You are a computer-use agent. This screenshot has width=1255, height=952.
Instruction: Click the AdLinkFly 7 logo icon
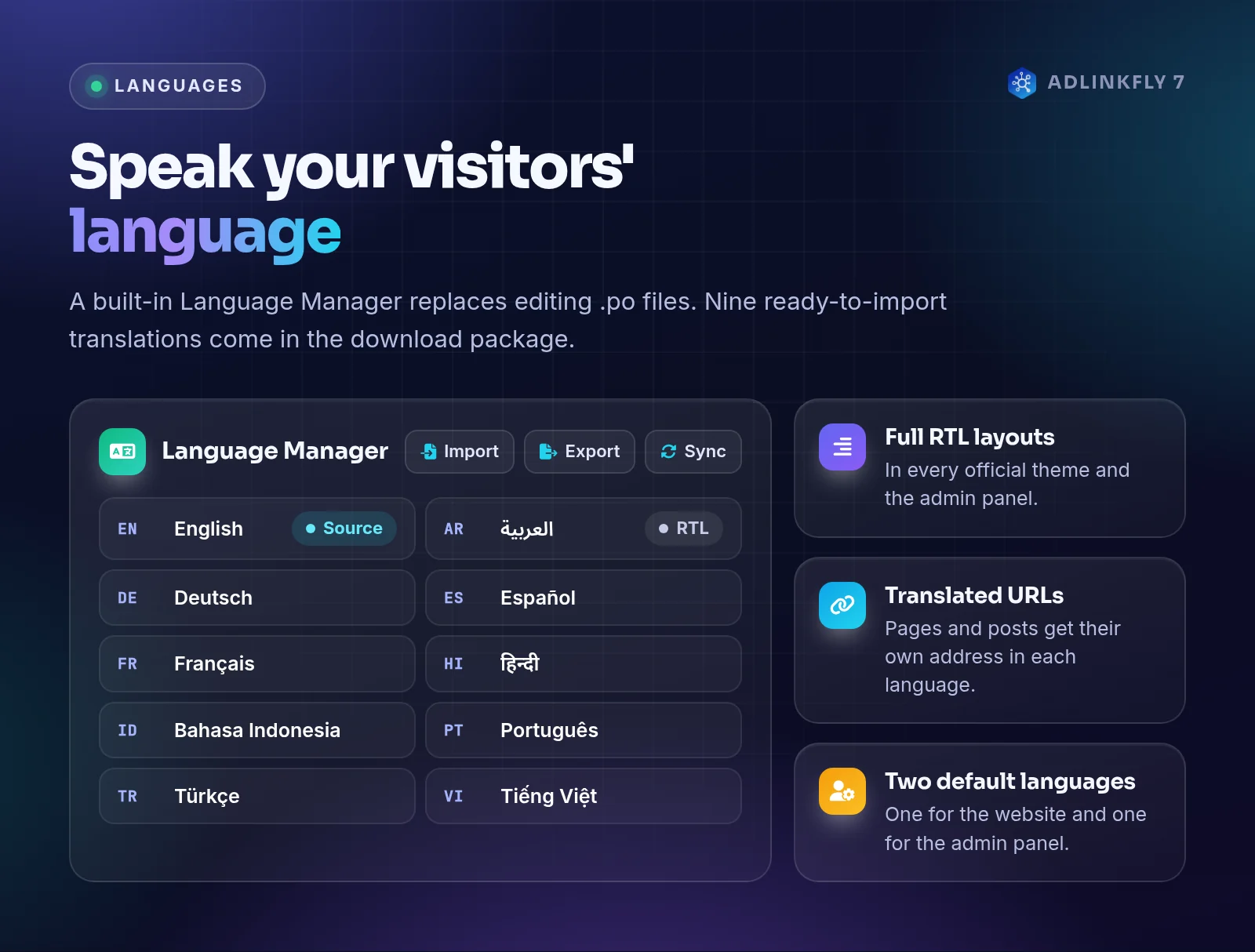[x=1022, y=83]
